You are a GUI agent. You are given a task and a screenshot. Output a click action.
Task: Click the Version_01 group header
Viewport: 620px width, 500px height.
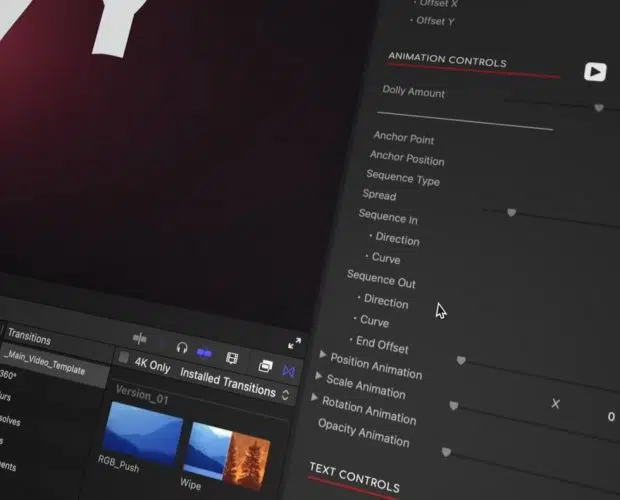point(142,395)
